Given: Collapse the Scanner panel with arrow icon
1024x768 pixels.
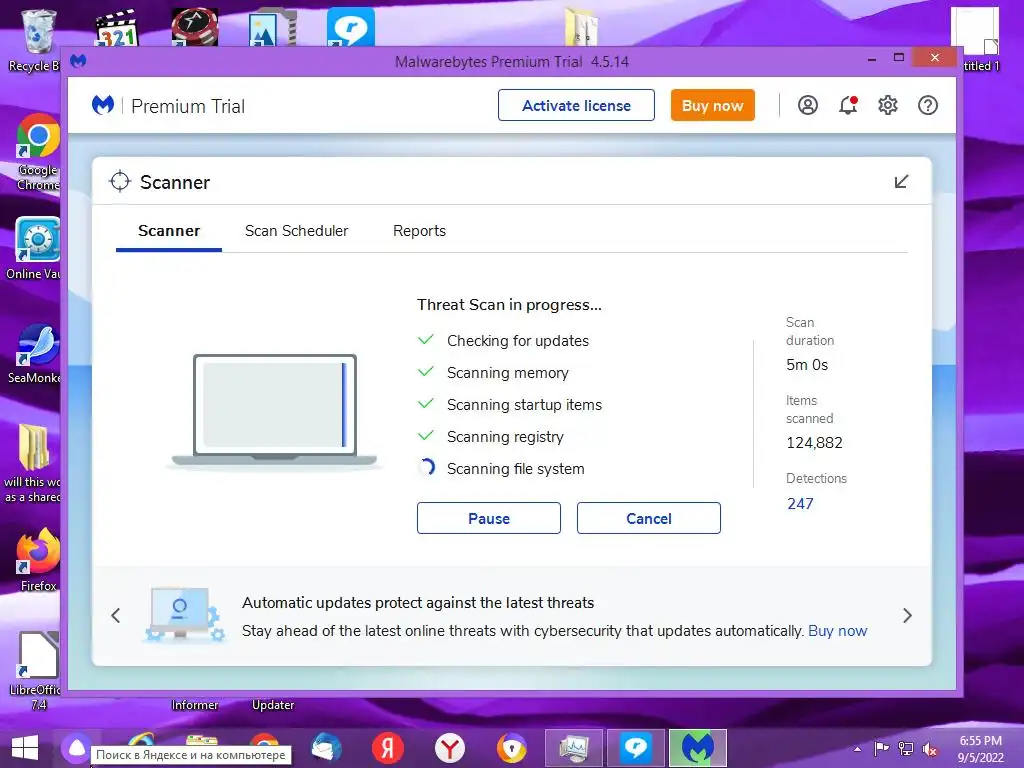Looking at the screenshot, I should (x=901, y=182).
